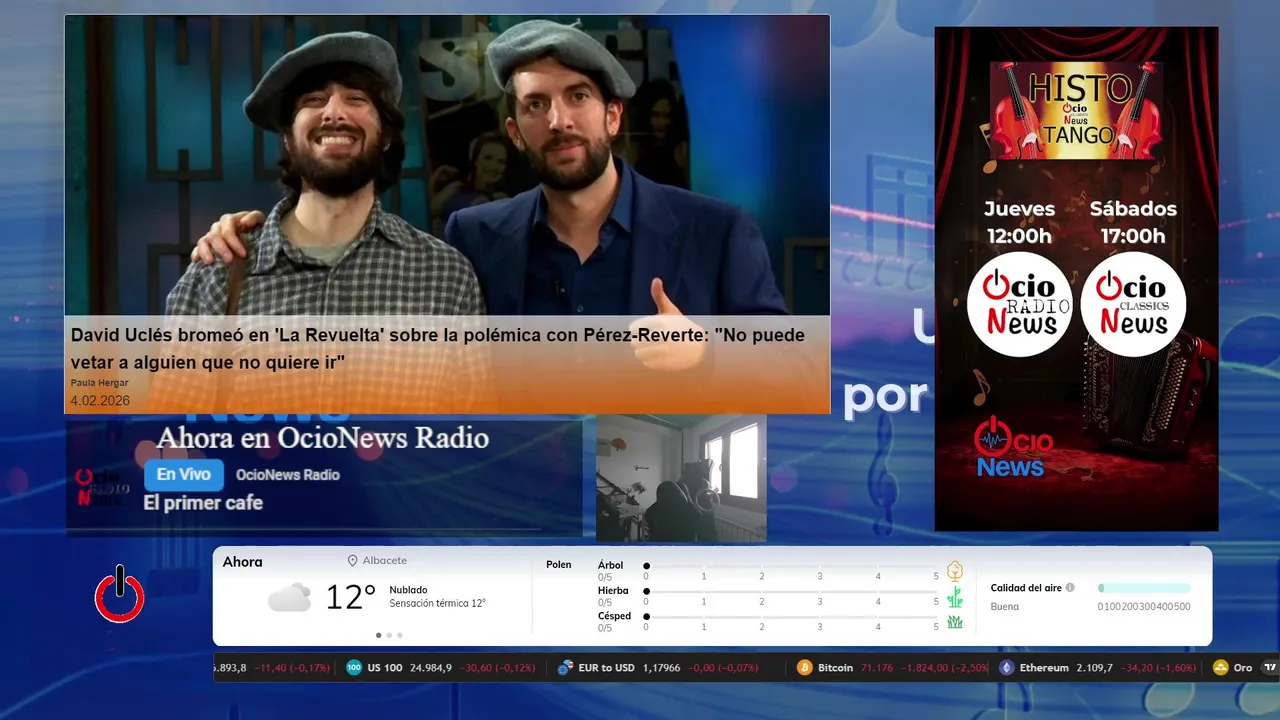This screenshot has height=720, width=1280.
Task: Click the Ethereum coin icon
Action: (1007, 668)
